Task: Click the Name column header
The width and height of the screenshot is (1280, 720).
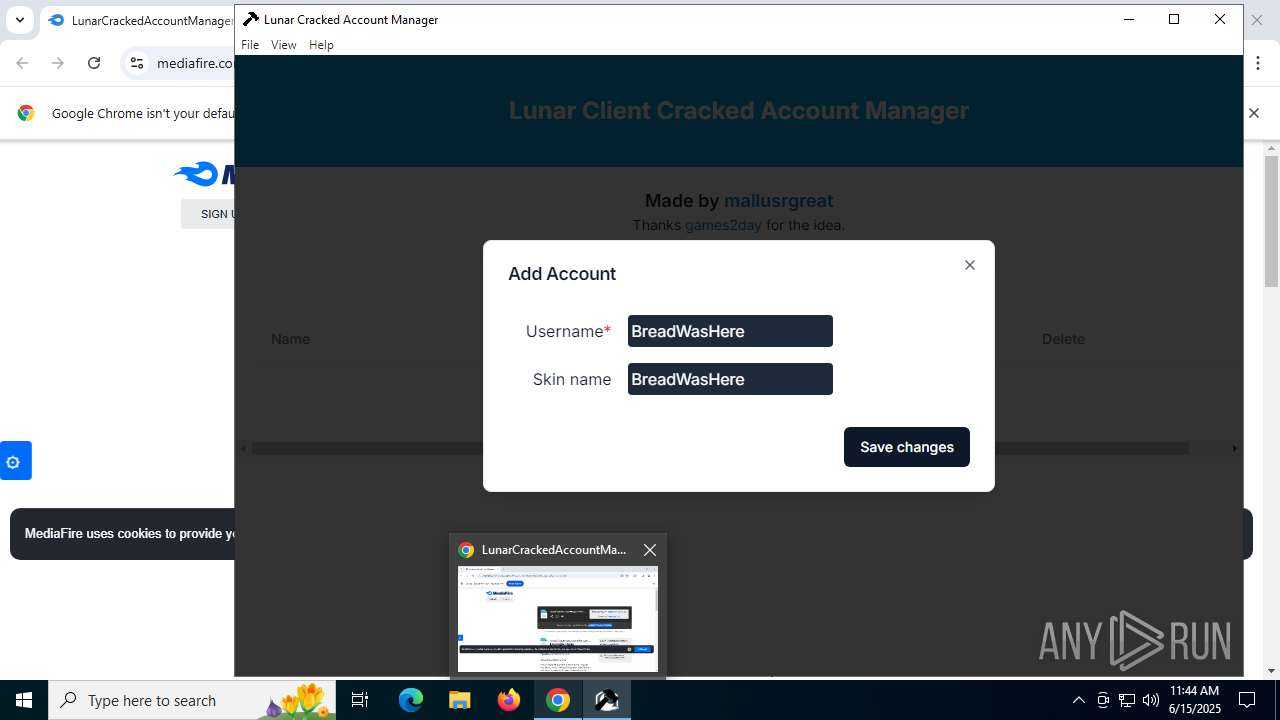Action: click(290, 339)
